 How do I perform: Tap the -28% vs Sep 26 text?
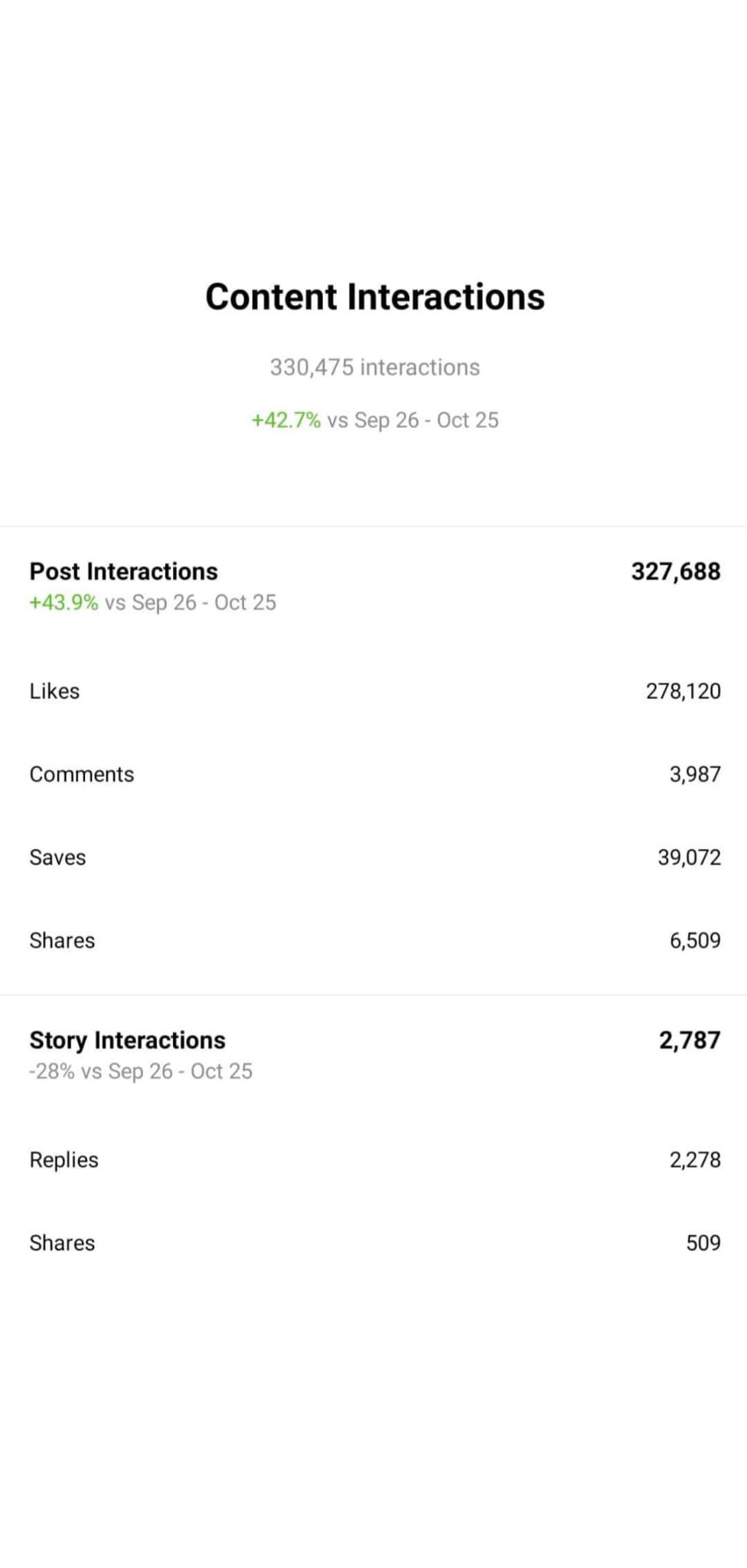tap(141, 1071)
